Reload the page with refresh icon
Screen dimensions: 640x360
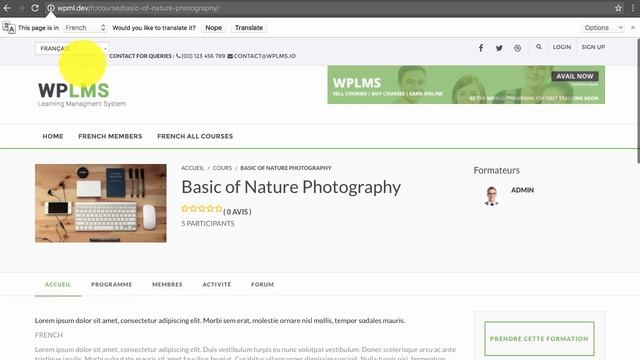pyautogui.click(x=35, y=8)
